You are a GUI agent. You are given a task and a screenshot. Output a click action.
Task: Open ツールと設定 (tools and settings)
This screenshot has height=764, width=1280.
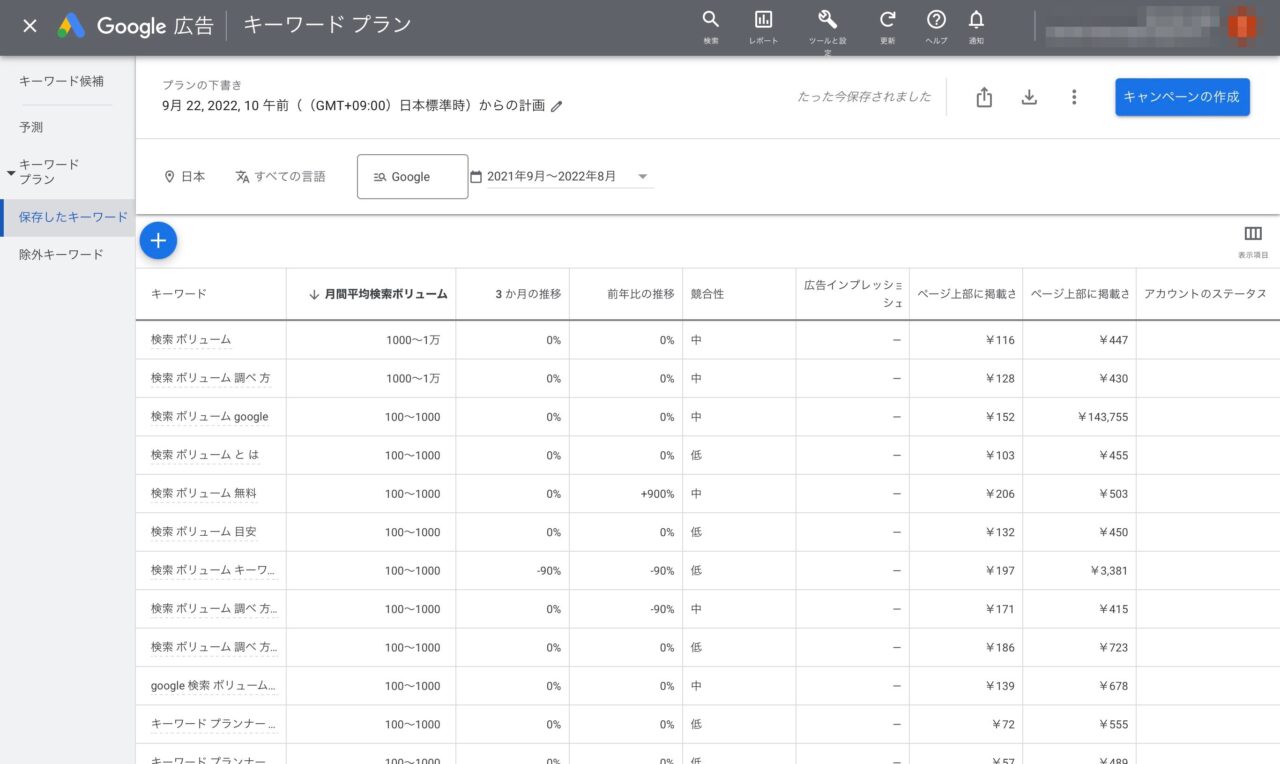pyautogui.click(x=827, y=27)
